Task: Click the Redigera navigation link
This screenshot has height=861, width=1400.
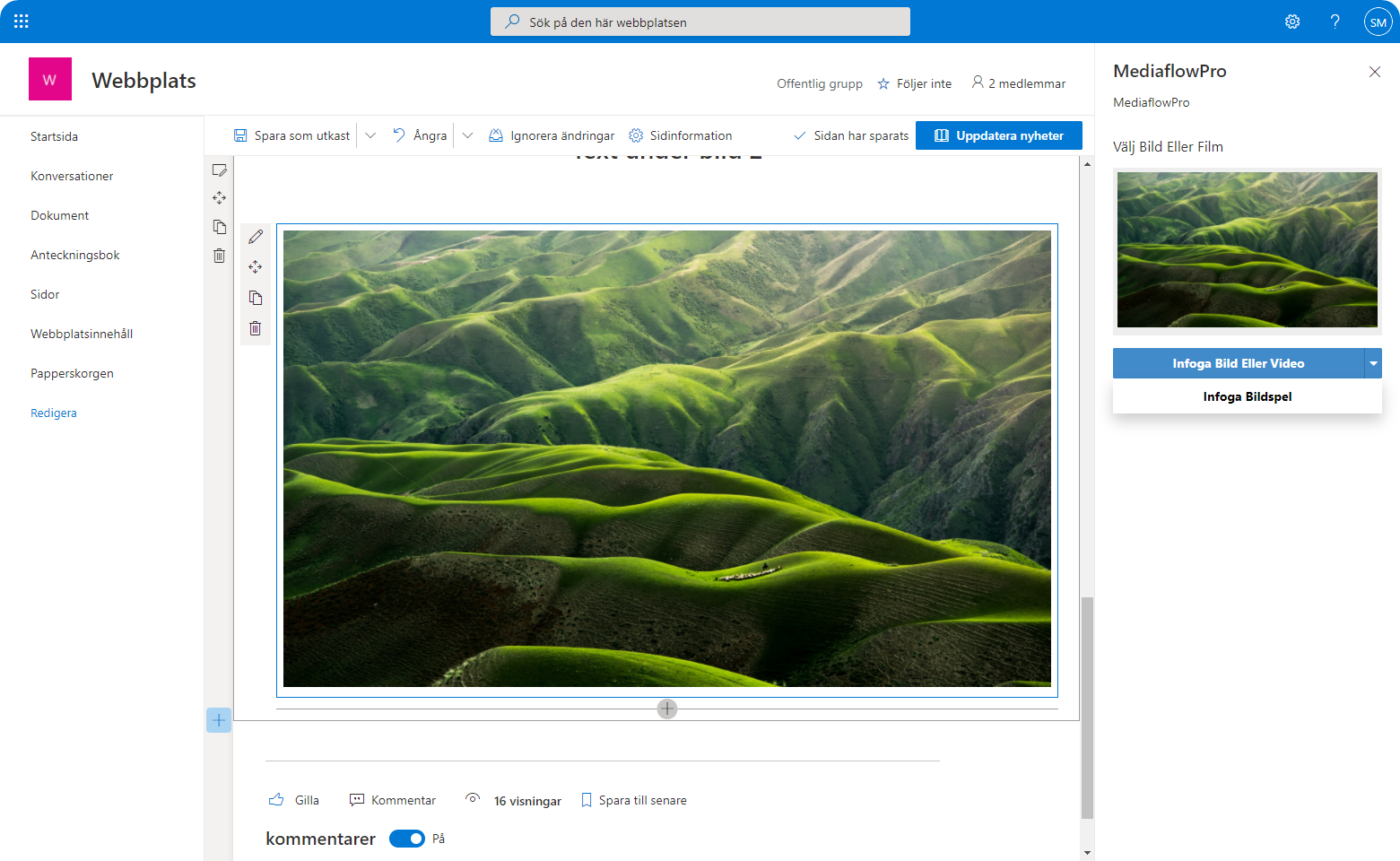Action: pyautogui.click(x=54, y=413)
